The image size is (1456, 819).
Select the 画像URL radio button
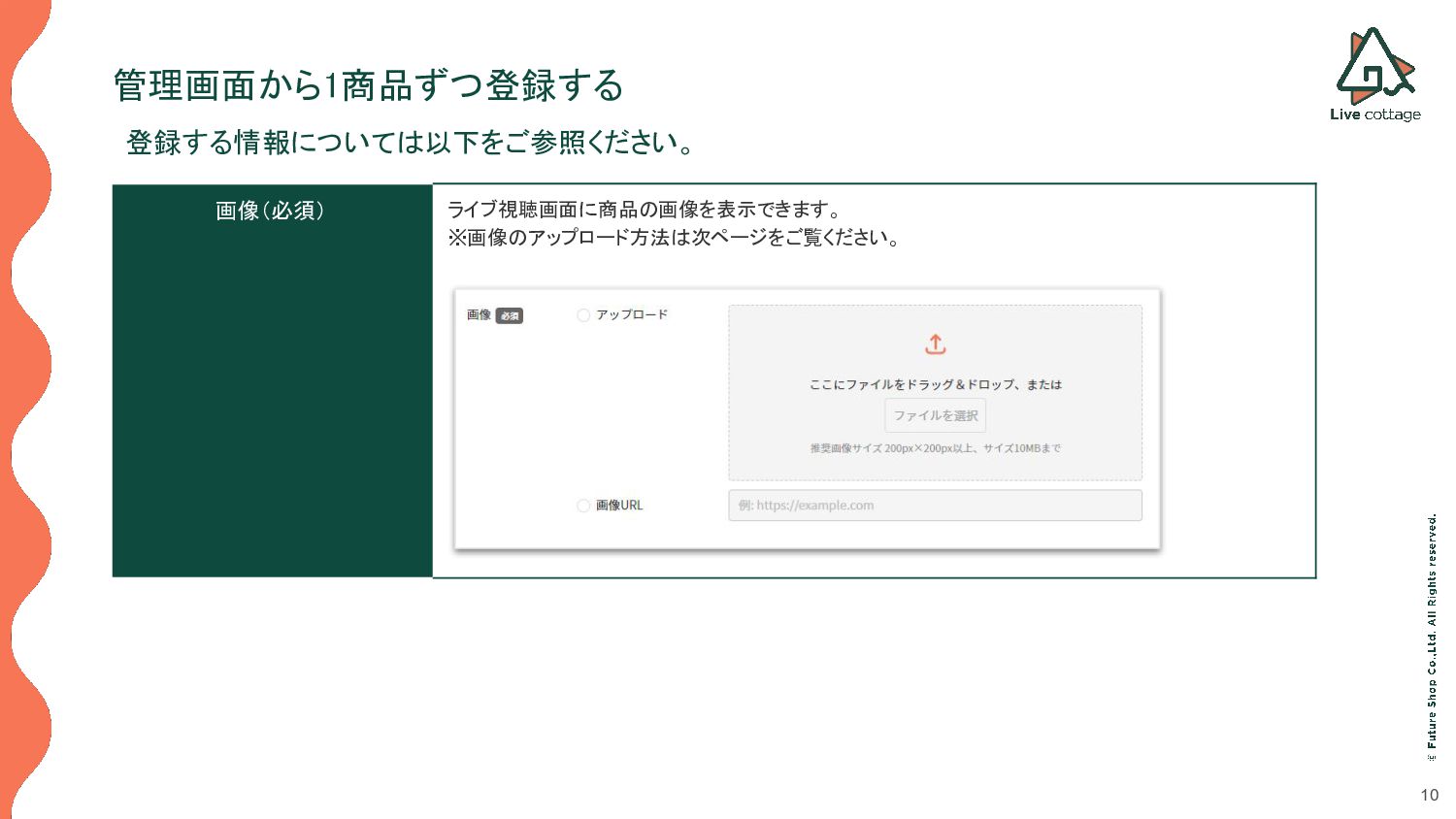pyautogui.click(x=583, y=506)
